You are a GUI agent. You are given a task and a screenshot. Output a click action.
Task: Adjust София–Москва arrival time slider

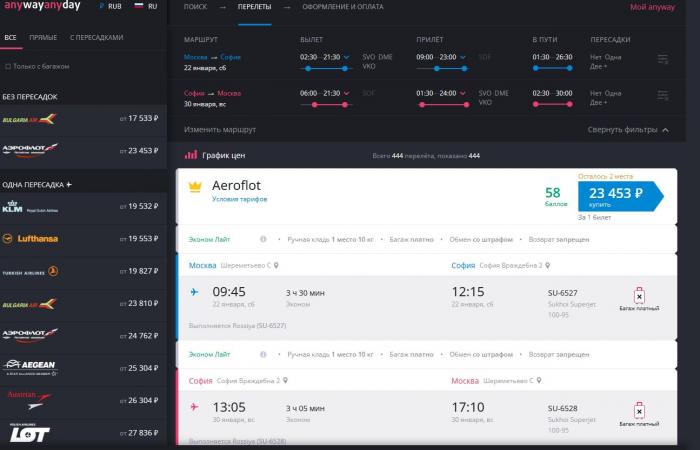click(443, 104)
